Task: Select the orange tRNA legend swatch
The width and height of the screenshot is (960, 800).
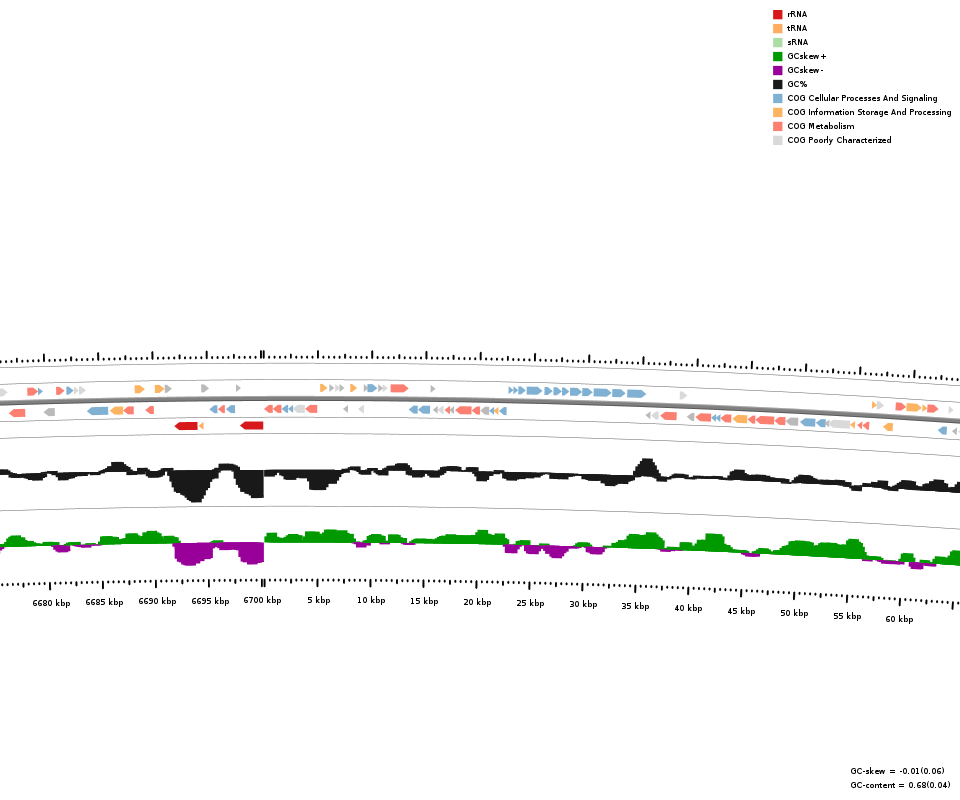Action: click(777, 28)
